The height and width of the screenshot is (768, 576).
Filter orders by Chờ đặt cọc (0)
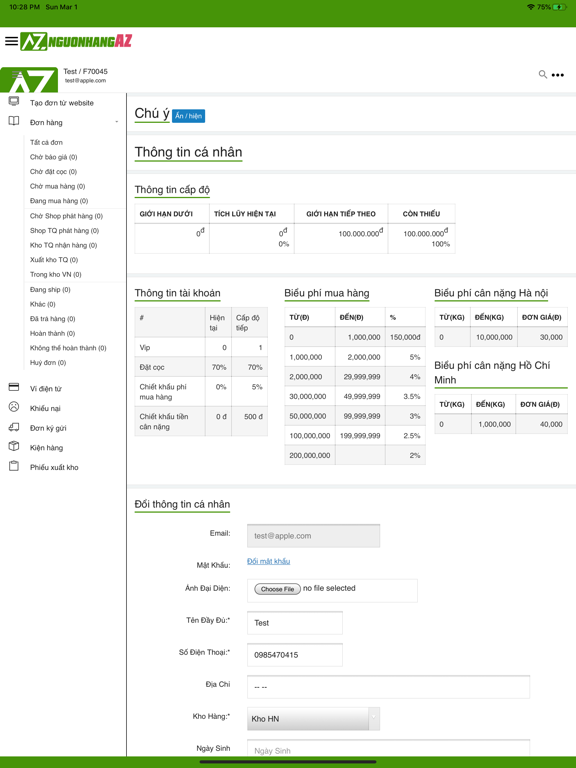53,172
